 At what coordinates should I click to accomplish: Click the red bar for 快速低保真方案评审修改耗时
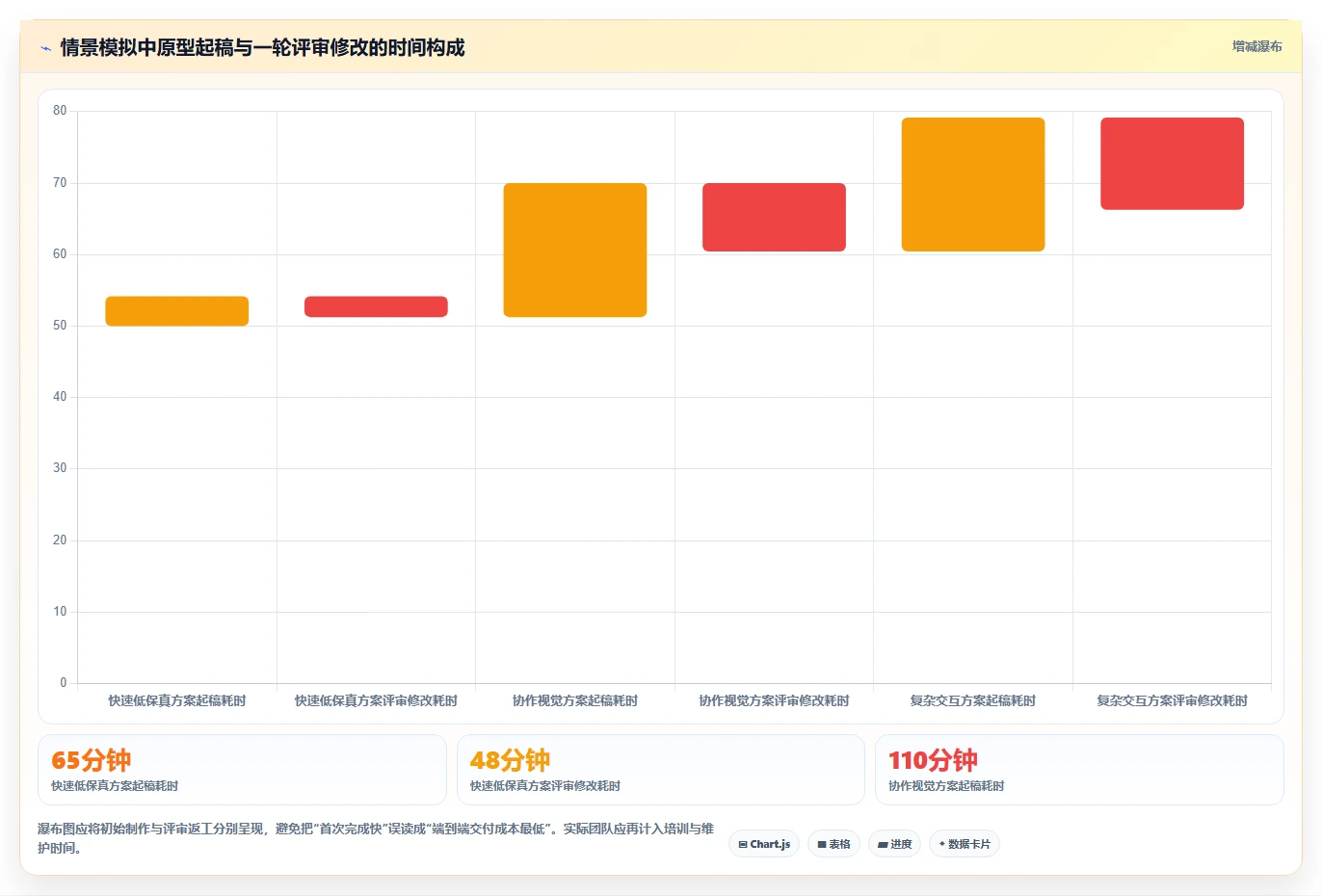tap(376, 306)
